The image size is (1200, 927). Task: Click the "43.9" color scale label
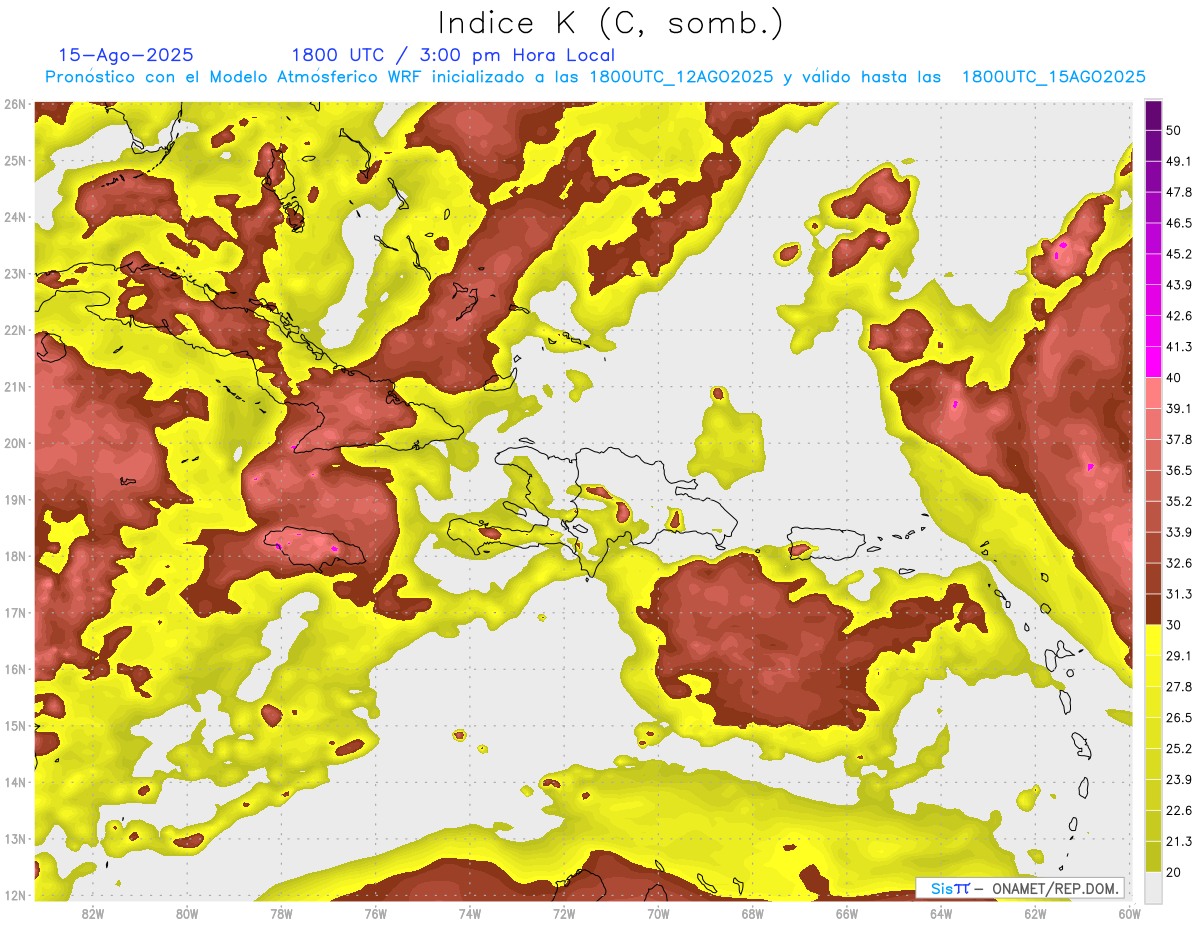coord(1179,284)
